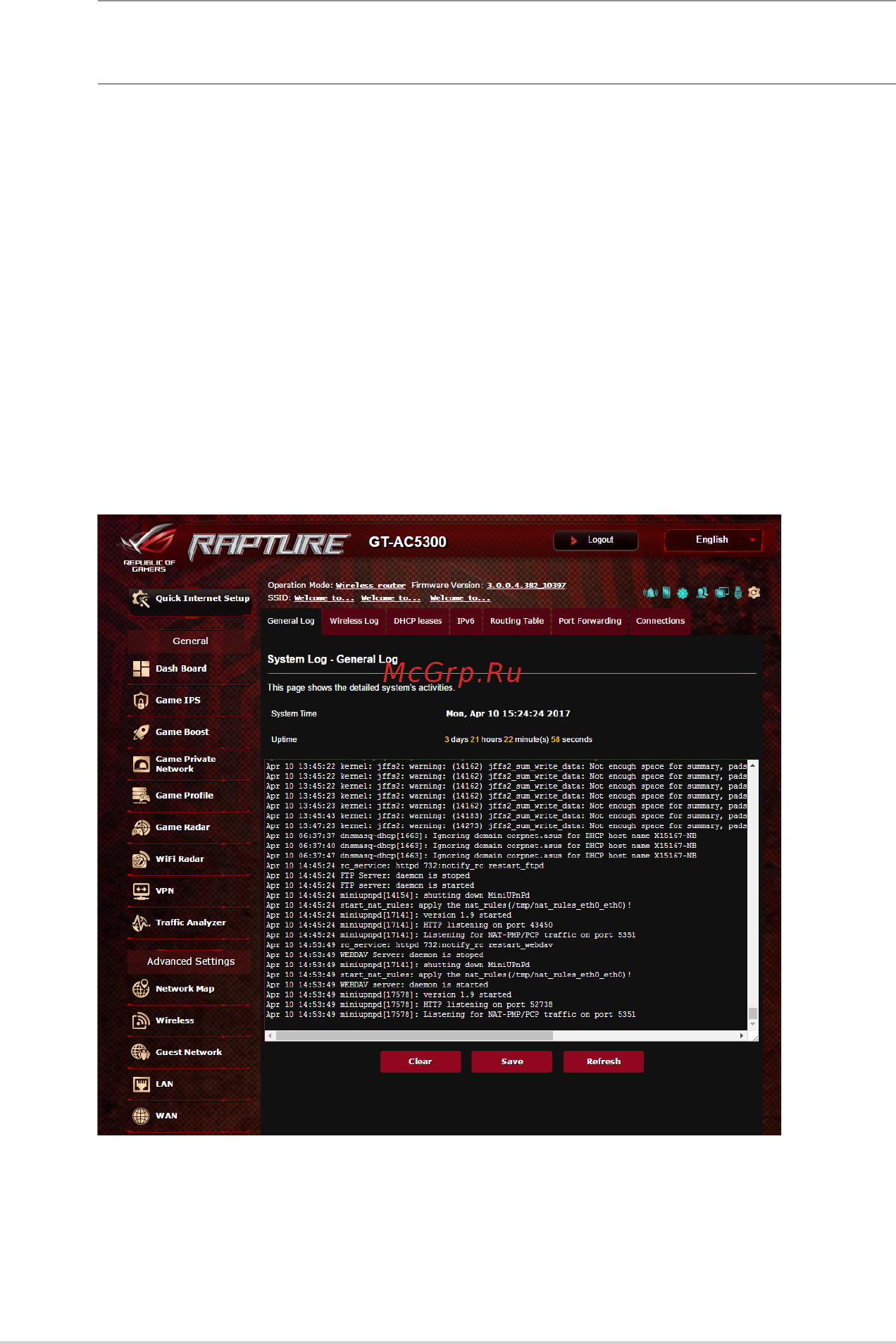The height and width of the screenshot is (1344, 896).
Task: Open Quick Internet Setup wizard
Action: coord(190,599)
